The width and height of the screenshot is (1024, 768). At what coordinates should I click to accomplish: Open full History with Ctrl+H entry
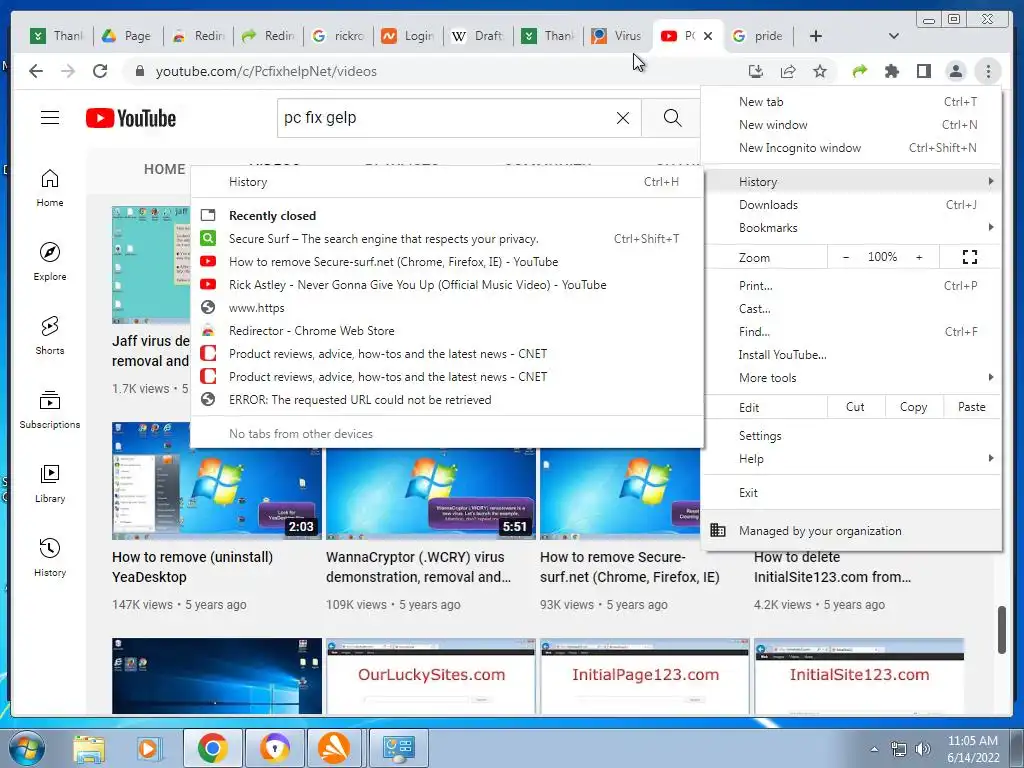(x=447, y=182)
